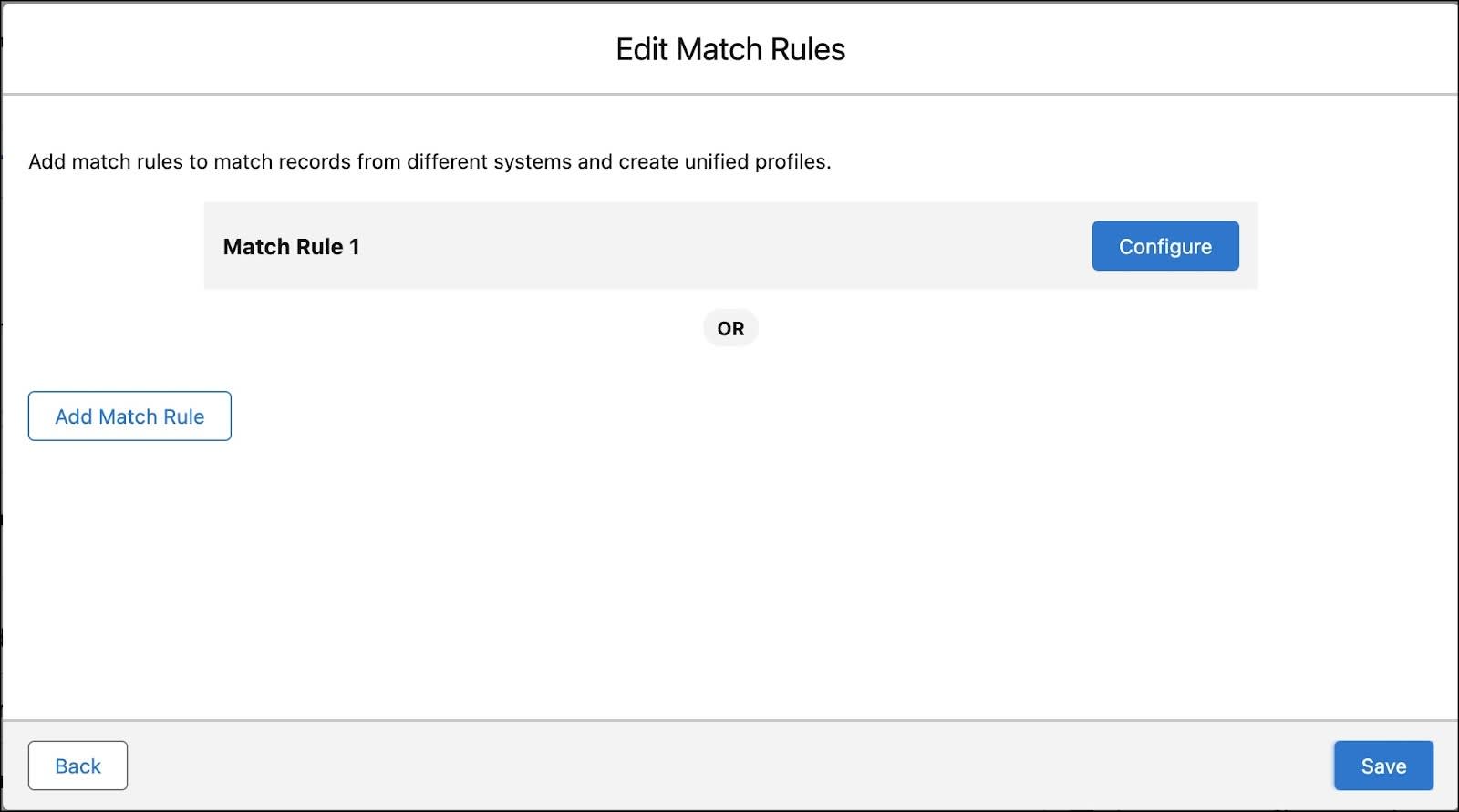The width and height of the screenshot is (1459, 812).
Task: Go Back from the Edit Match Rules screen
Action: pyautogui.click(x=78, y=766)
